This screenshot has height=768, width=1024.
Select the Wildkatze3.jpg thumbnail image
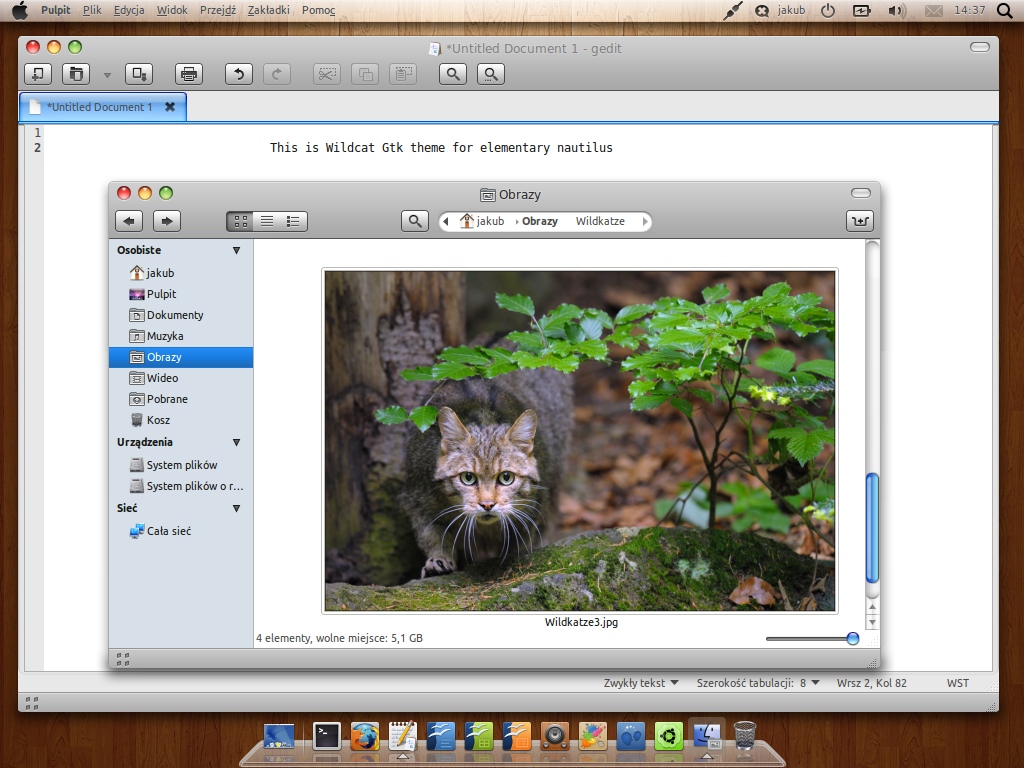tap(580, 441)
